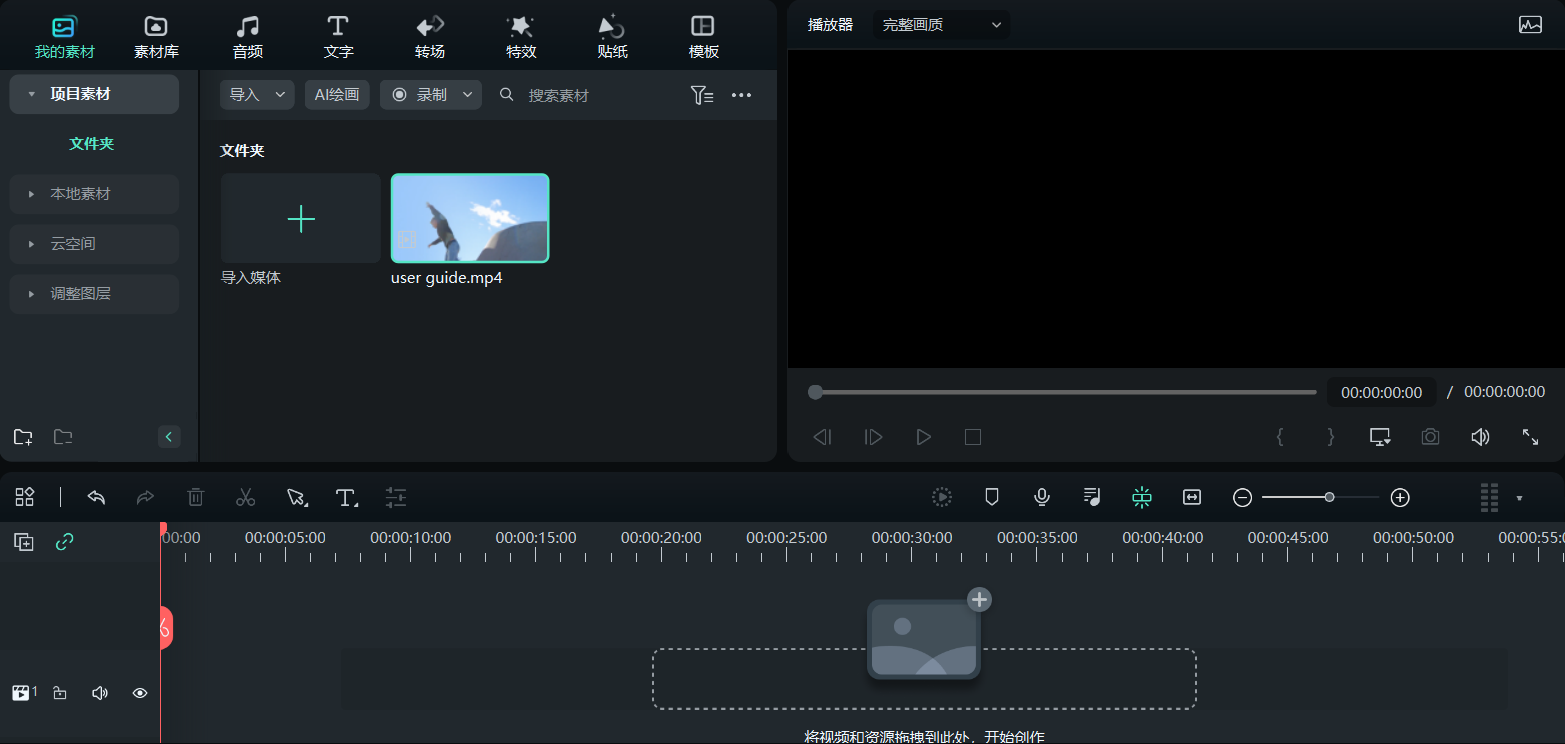Click the add new folder icon
This screenshot has width=1565, height=744.
click(23, 437)
